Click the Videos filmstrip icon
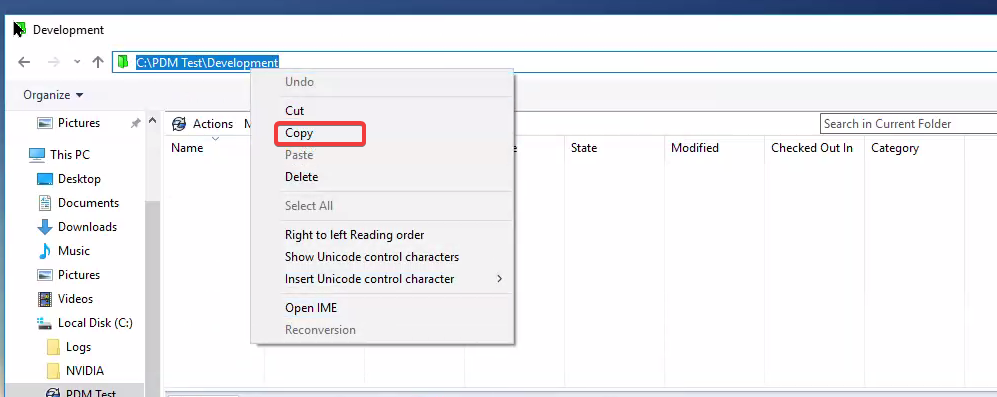 coord(45,299)
